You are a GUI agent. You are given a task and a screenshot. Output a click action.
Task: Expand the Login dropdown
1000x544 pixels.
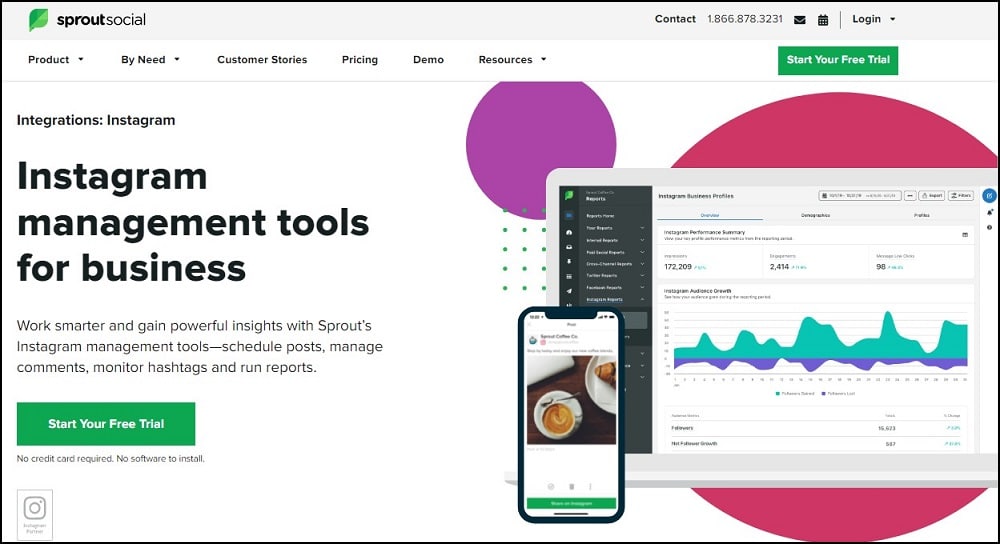874,19
